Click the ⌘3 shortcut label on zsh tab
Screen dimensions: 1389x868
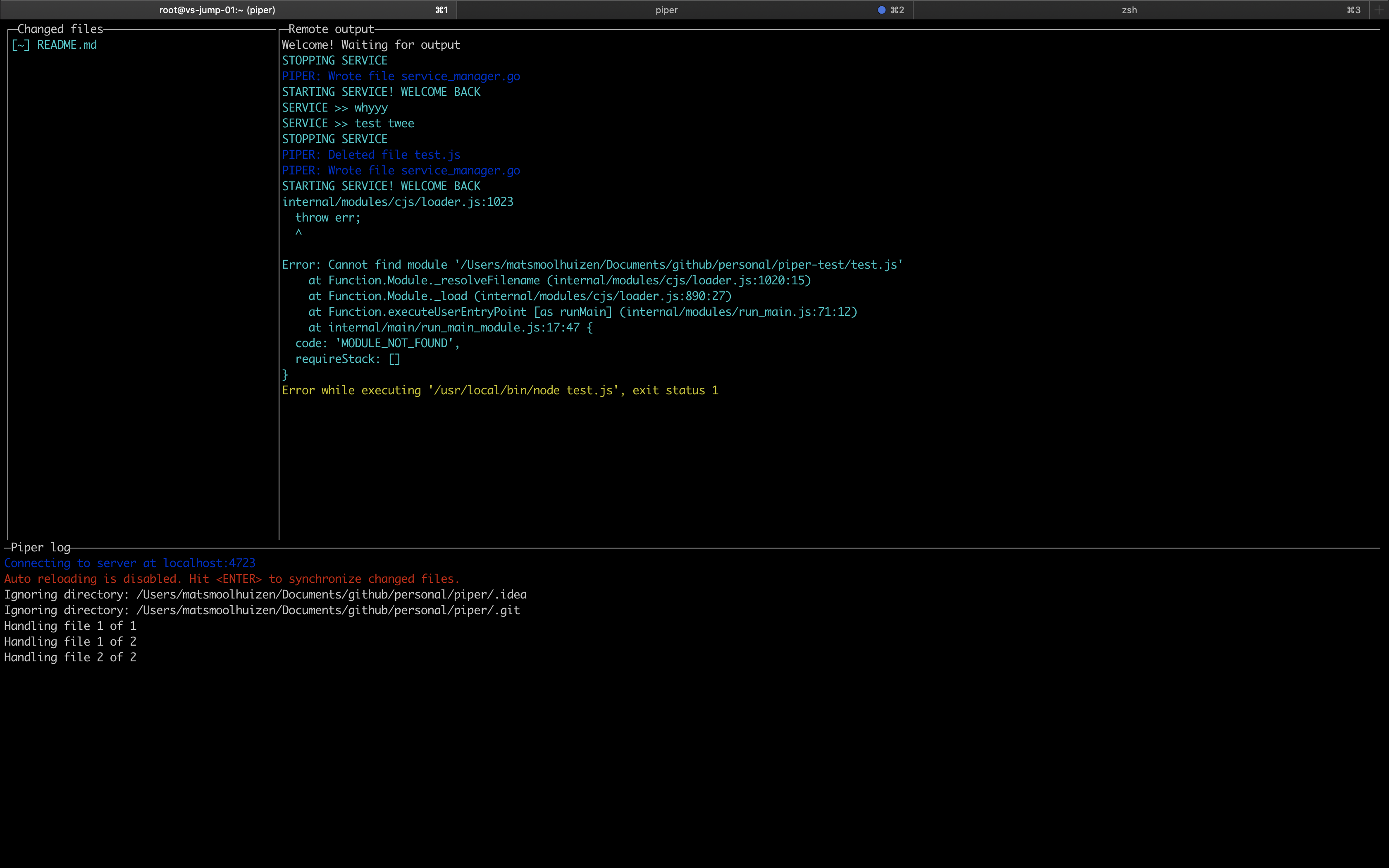pos(1353,10)
